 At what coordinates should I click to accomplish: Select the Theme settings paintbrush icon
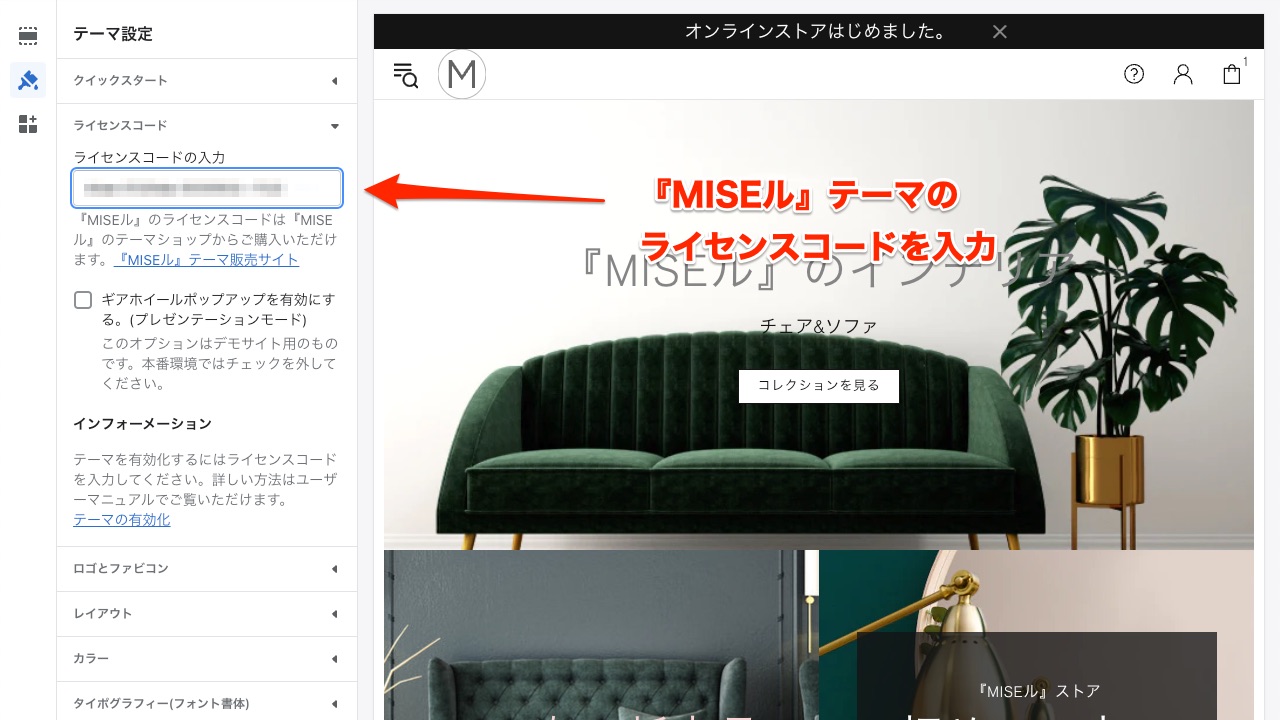click(28, 80)
